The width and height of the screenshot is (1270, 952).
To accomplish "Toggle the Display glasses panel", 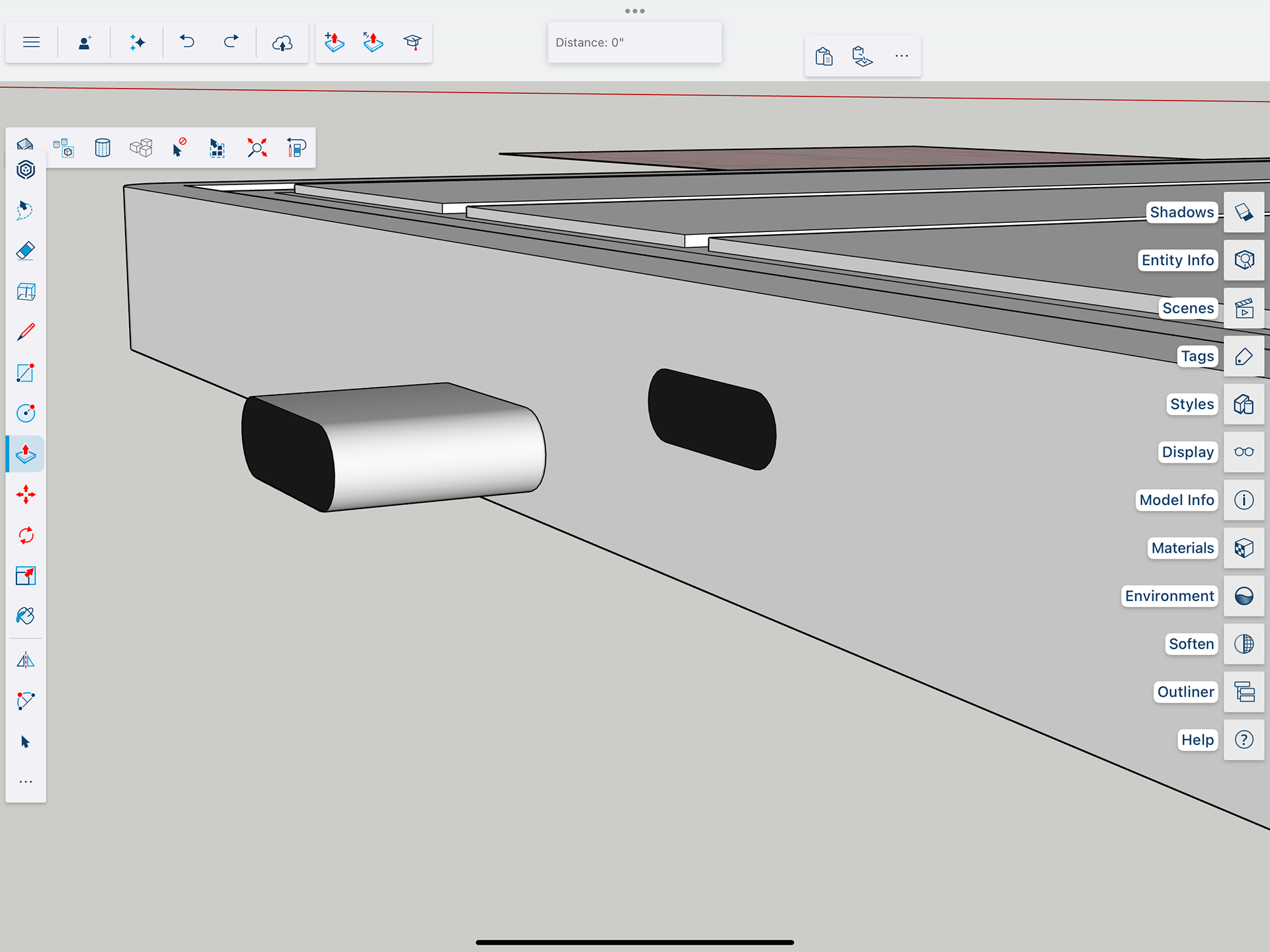I will coord(1244,452).
